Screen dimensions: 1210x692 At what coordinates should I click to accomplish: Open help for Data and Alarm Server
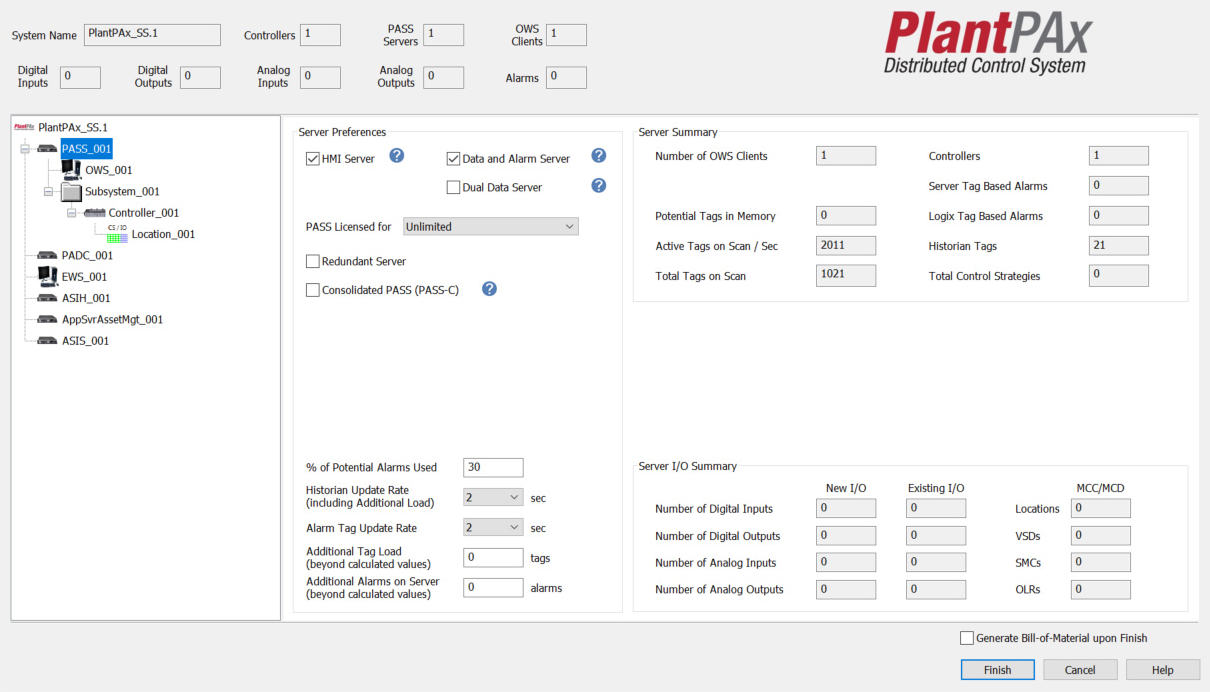[x=599, y=156]
